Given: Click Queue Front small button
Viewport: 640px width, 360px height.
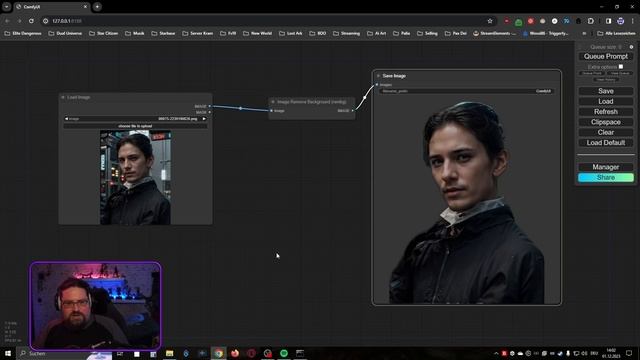Looking at the screenshot, I should pos(592,73).
